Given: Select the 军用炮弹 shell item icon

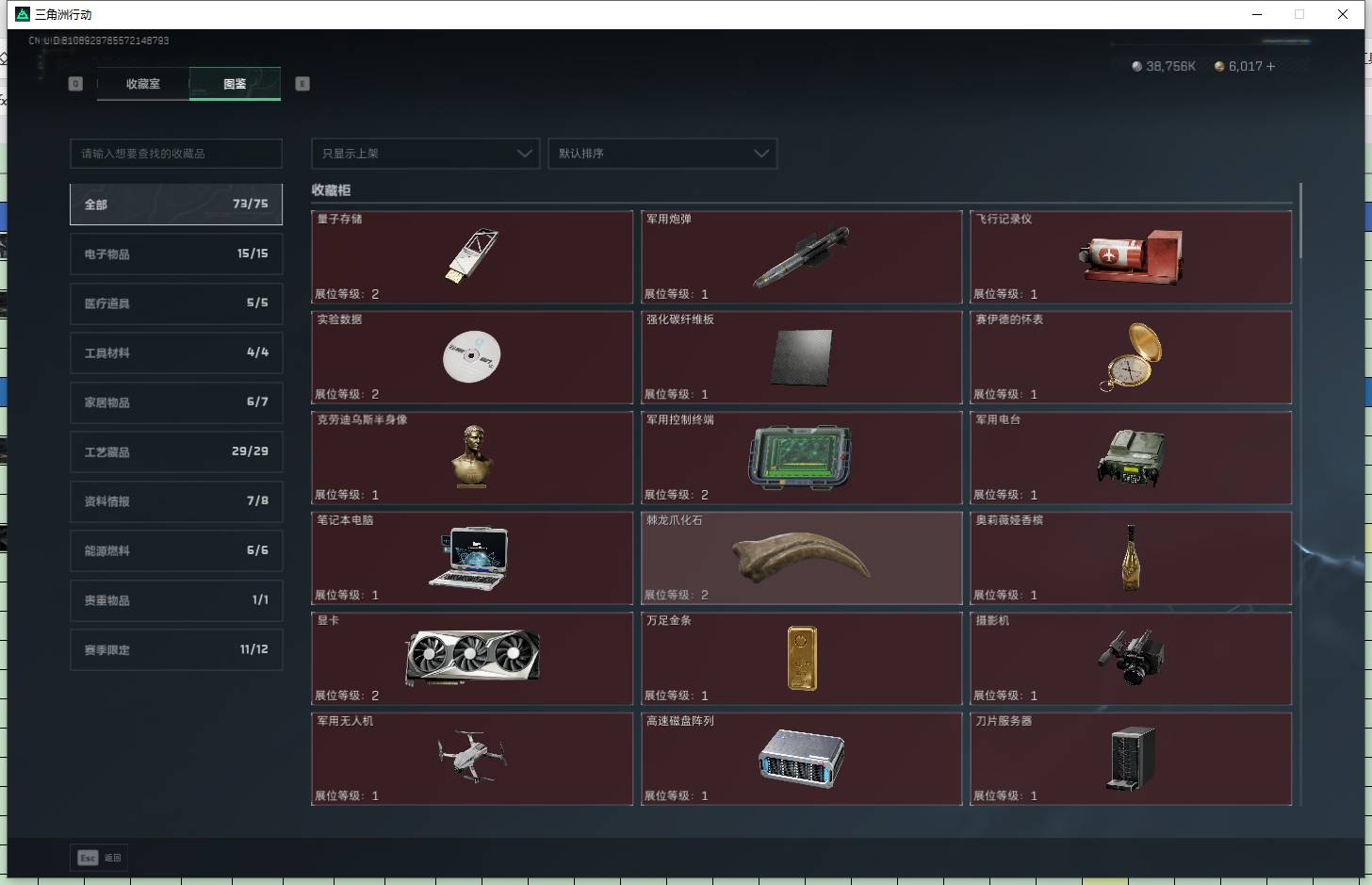Looking at the screenshot, I should point(801,257).
